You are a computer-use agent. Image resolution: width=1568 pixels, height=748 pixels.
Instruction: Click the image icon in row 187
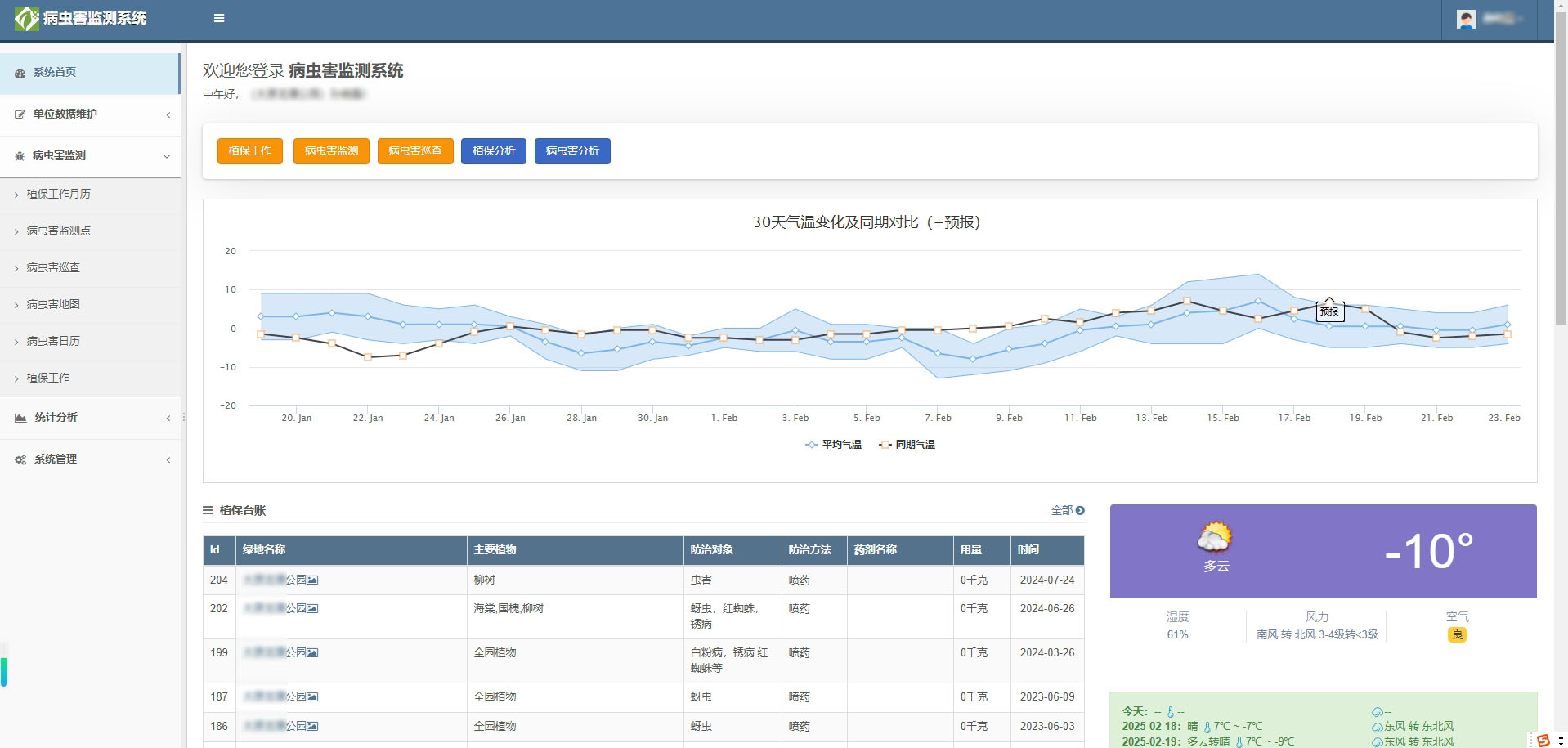coord(312,696)
